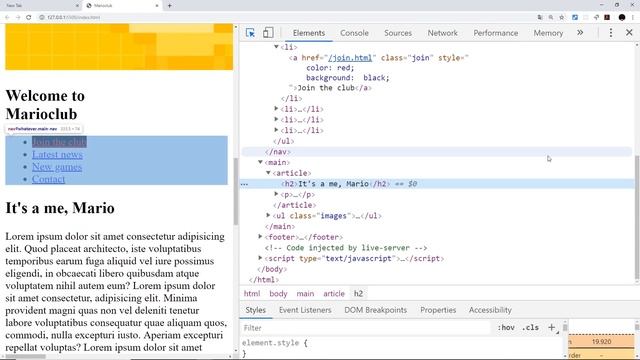Go forward in browser history
Screen dimensions: 640x360
tap(18, 17)
